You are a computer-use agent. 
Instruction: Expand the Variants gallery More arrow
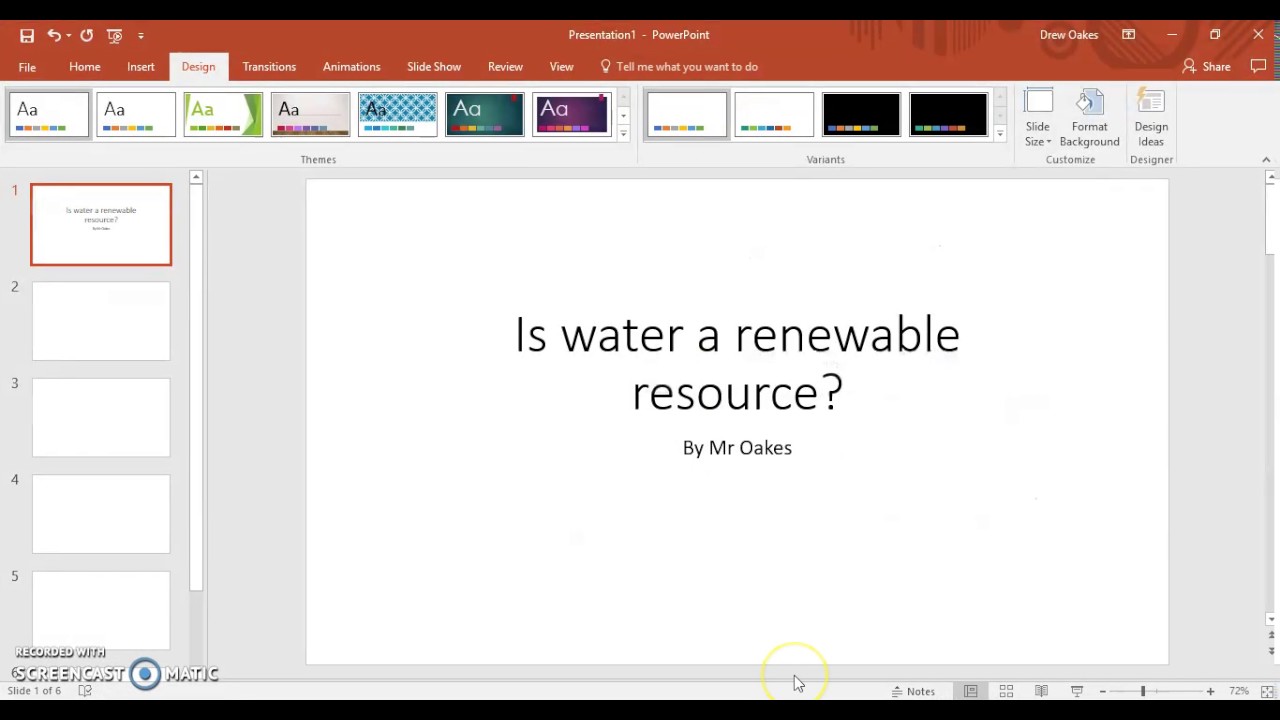(x=1000, y=133)
